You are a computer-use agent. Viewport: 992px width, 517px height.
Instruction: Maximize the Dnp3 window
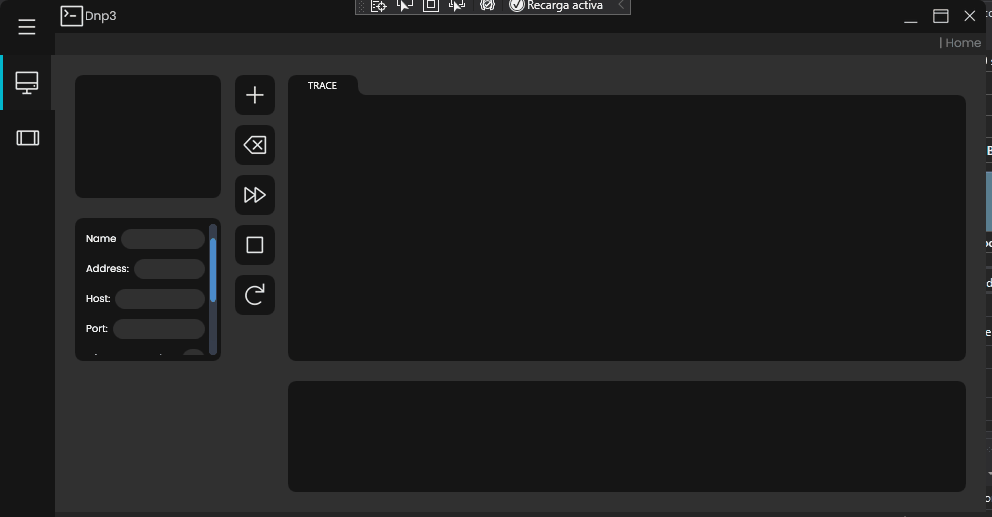click(941, 16)
